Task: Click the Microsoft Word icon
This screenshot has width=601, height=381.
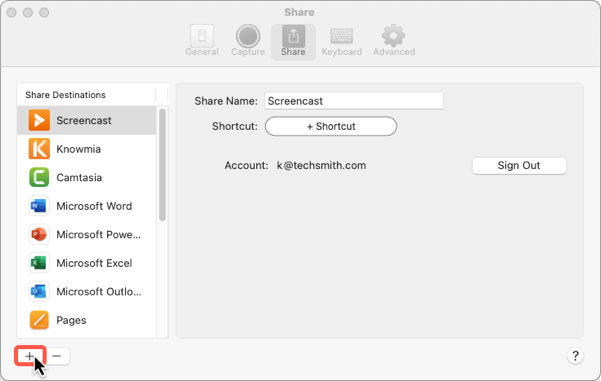Action: point(39,206)
